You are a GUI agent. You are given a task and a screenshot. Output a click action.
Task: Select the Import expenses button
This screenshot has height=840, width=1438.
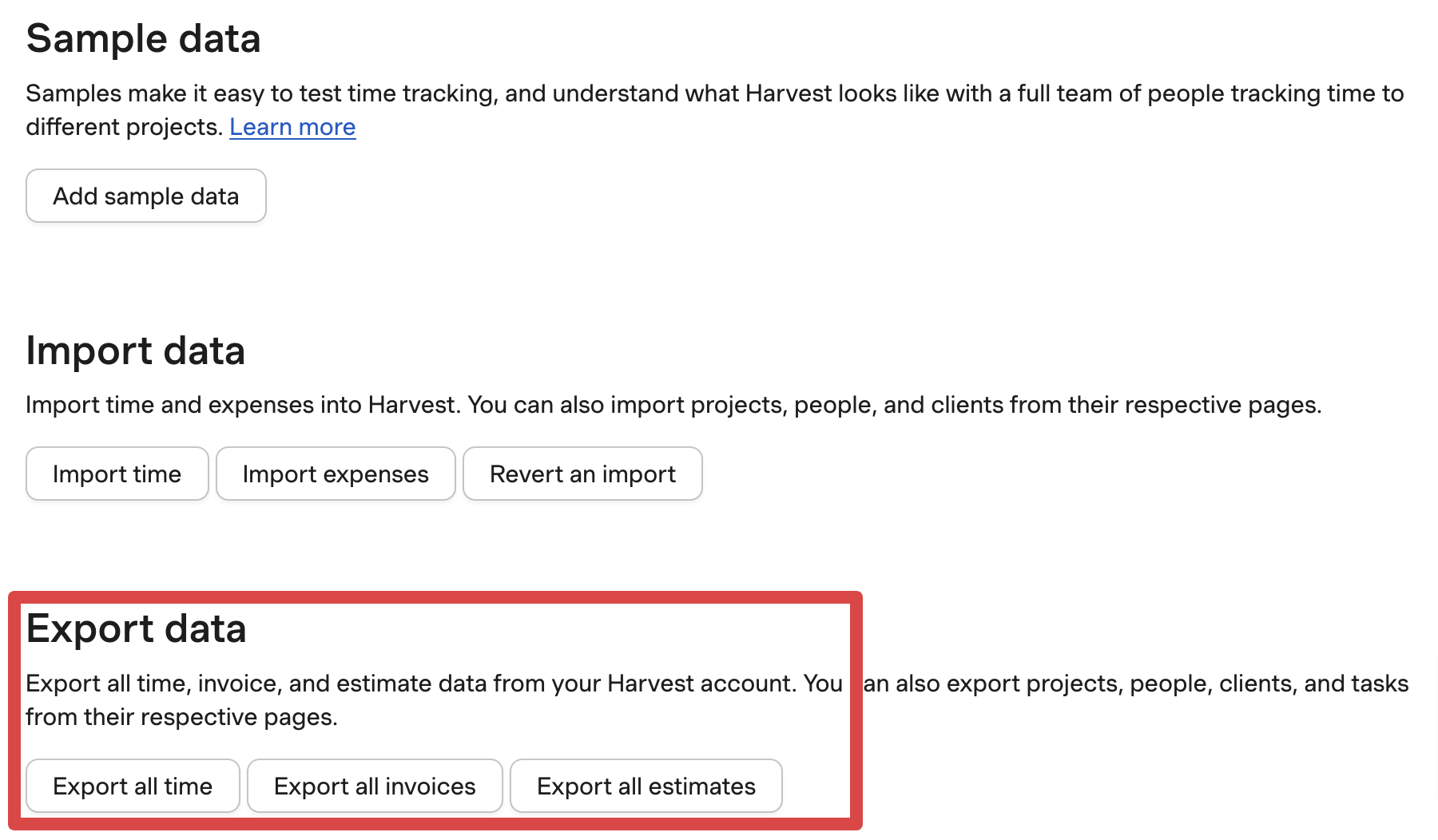point(336,473)
